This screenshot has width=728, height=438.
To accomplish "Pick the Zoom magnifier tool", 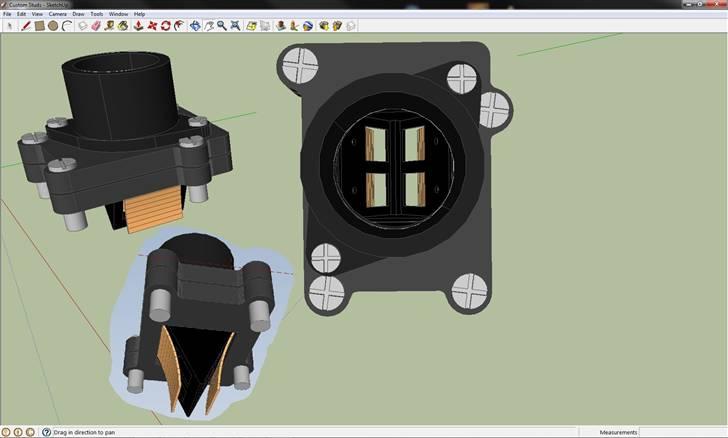I will click(x=221, y=25).
